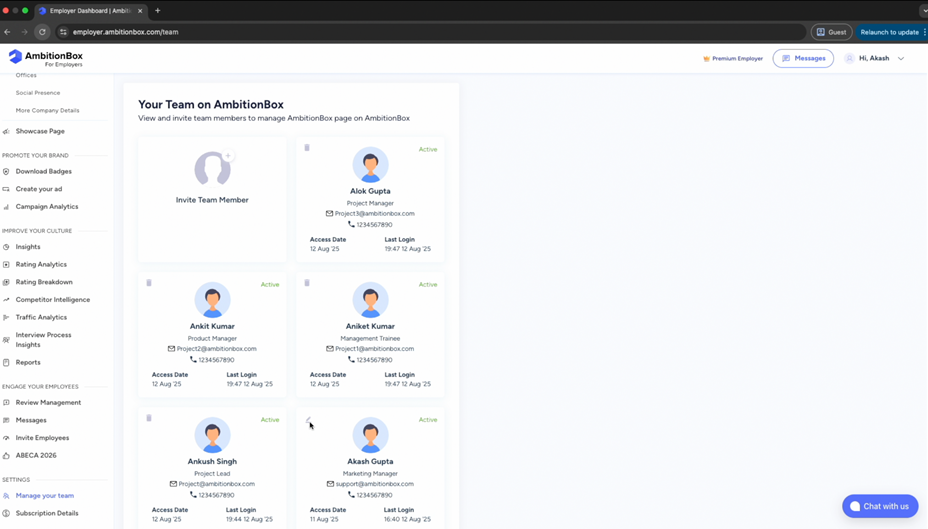This screenshot has height=529, width=928.
Task: Open the Chat with us widget
Action: (879, 506)
